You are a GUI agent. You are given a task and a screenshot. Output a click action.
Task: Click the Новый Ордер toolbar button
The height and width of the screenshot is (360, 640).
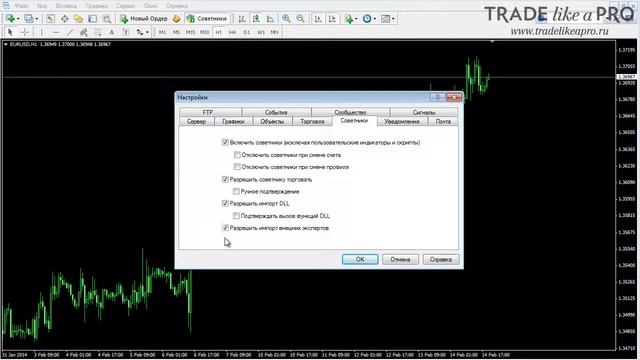click(x=144, y=19)
